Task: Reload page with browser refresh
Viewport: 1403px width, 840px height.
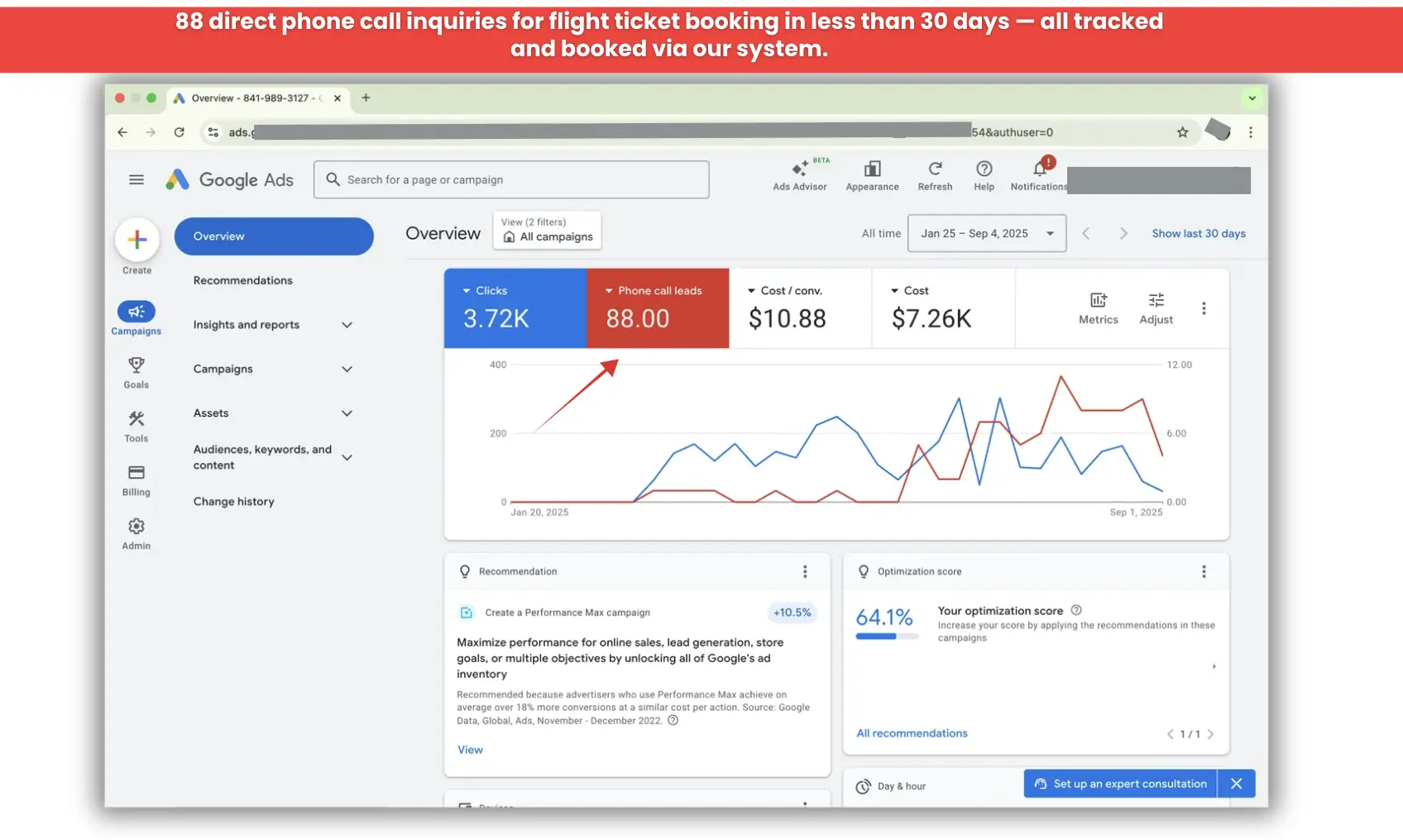Action: 179,132
